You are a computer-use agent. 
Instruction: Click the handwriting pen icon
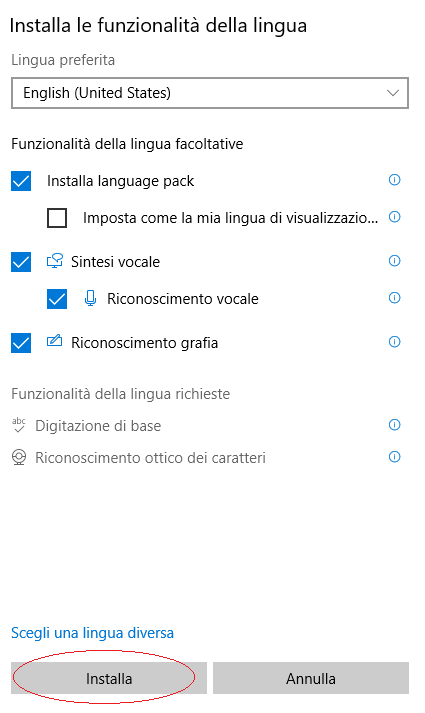[55, 341]
